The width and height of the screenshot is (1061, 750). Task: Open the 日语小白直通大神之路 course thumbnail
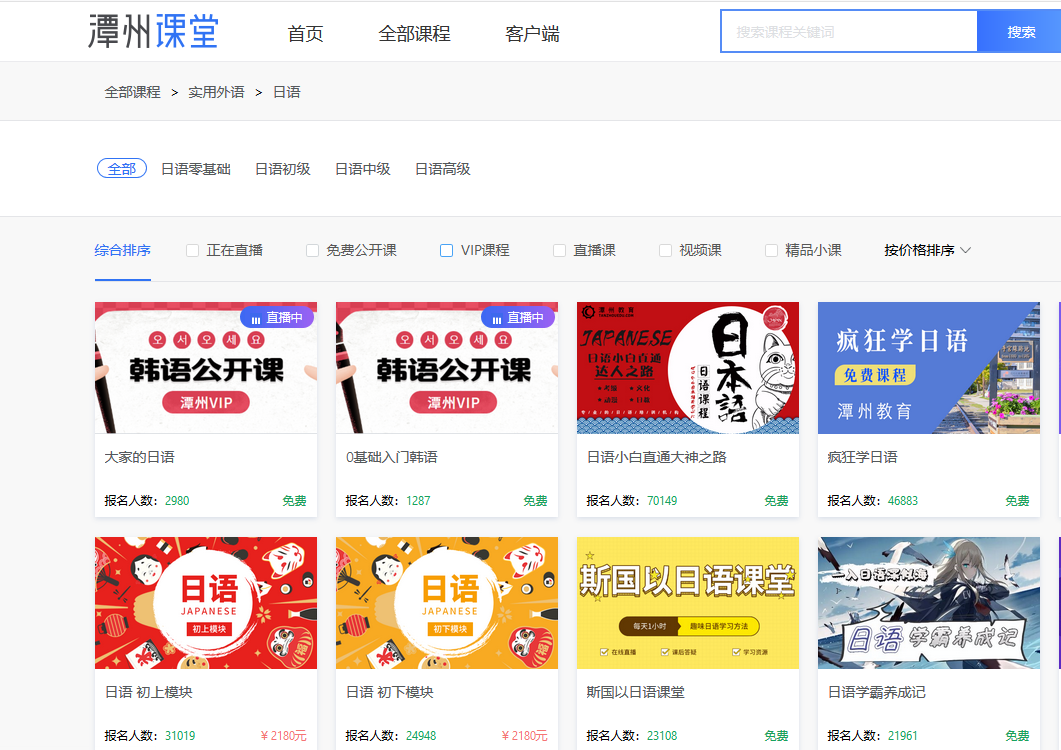pyautogui.click(x=687, y=368)
